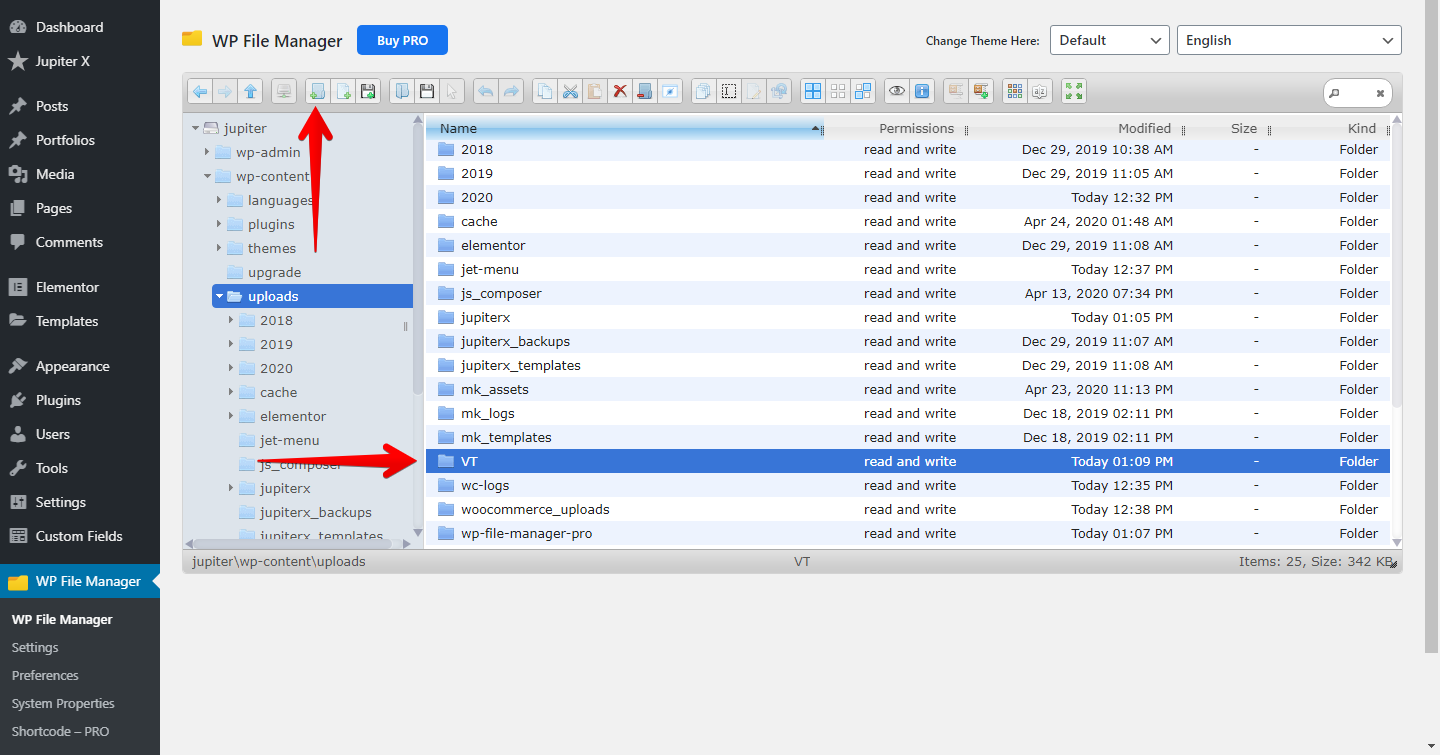Image resolution: width=1440 pixels, height=755 pixels.
Task: Click the copy icon in toolbar
Action: point(545,91)
